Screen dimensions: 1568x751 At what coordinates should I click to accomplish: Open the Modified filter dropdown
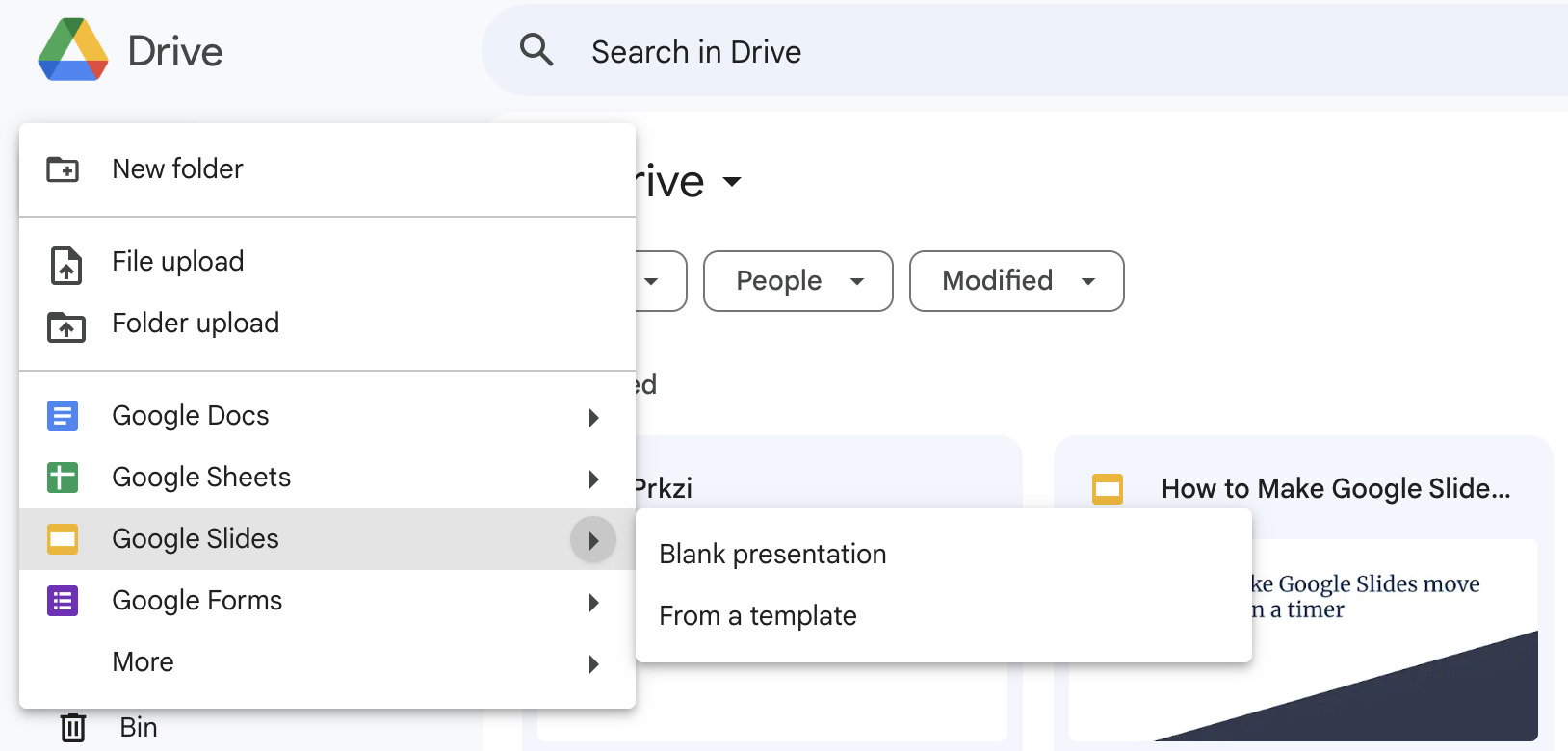1017,281
